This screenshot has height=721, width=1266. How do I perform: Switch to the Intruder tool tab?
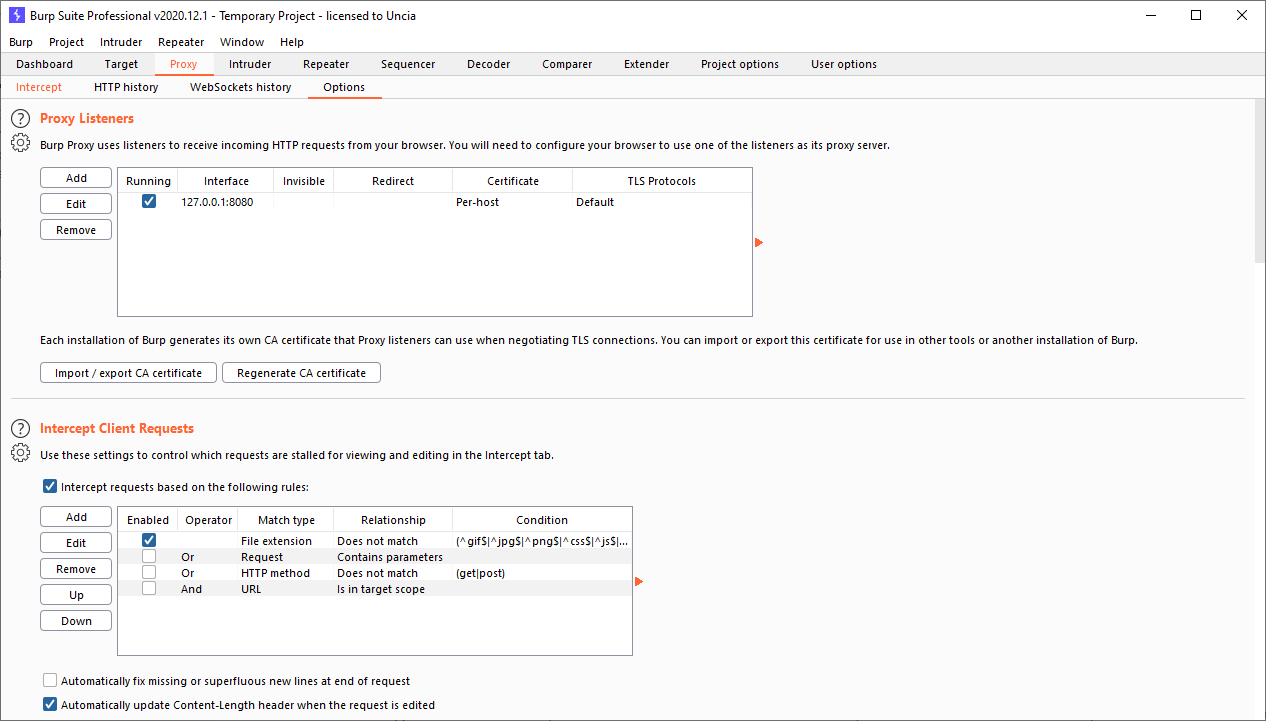[250, 64]
